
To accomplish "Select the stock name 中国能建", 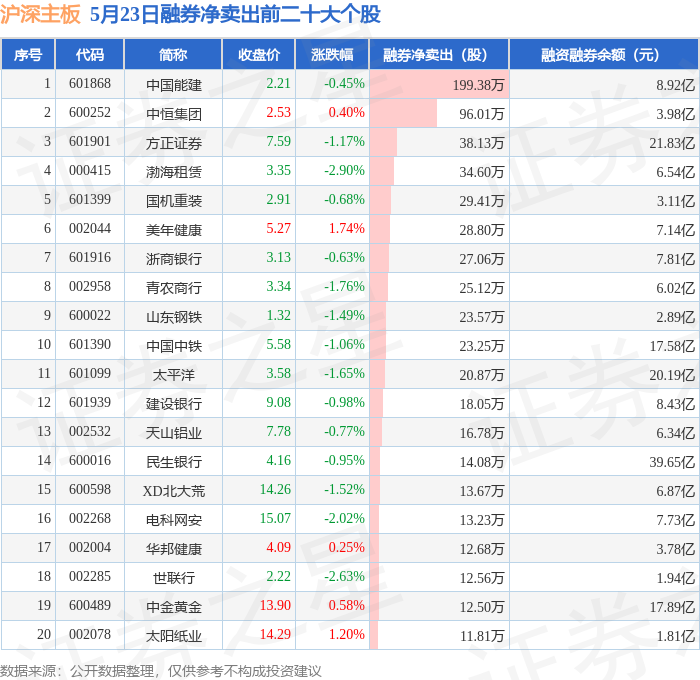I will [x=174, y=84].
